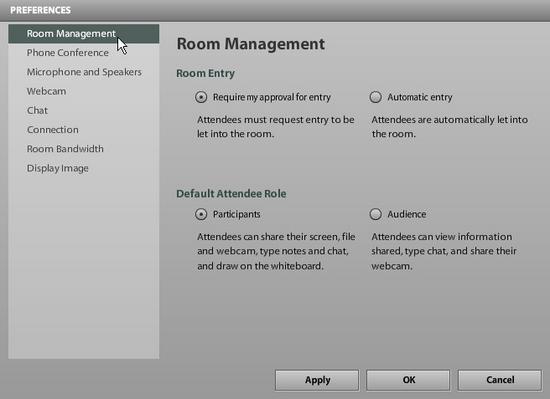
Task: Open the Webcam preferences section
Action: tap(83, 91)
